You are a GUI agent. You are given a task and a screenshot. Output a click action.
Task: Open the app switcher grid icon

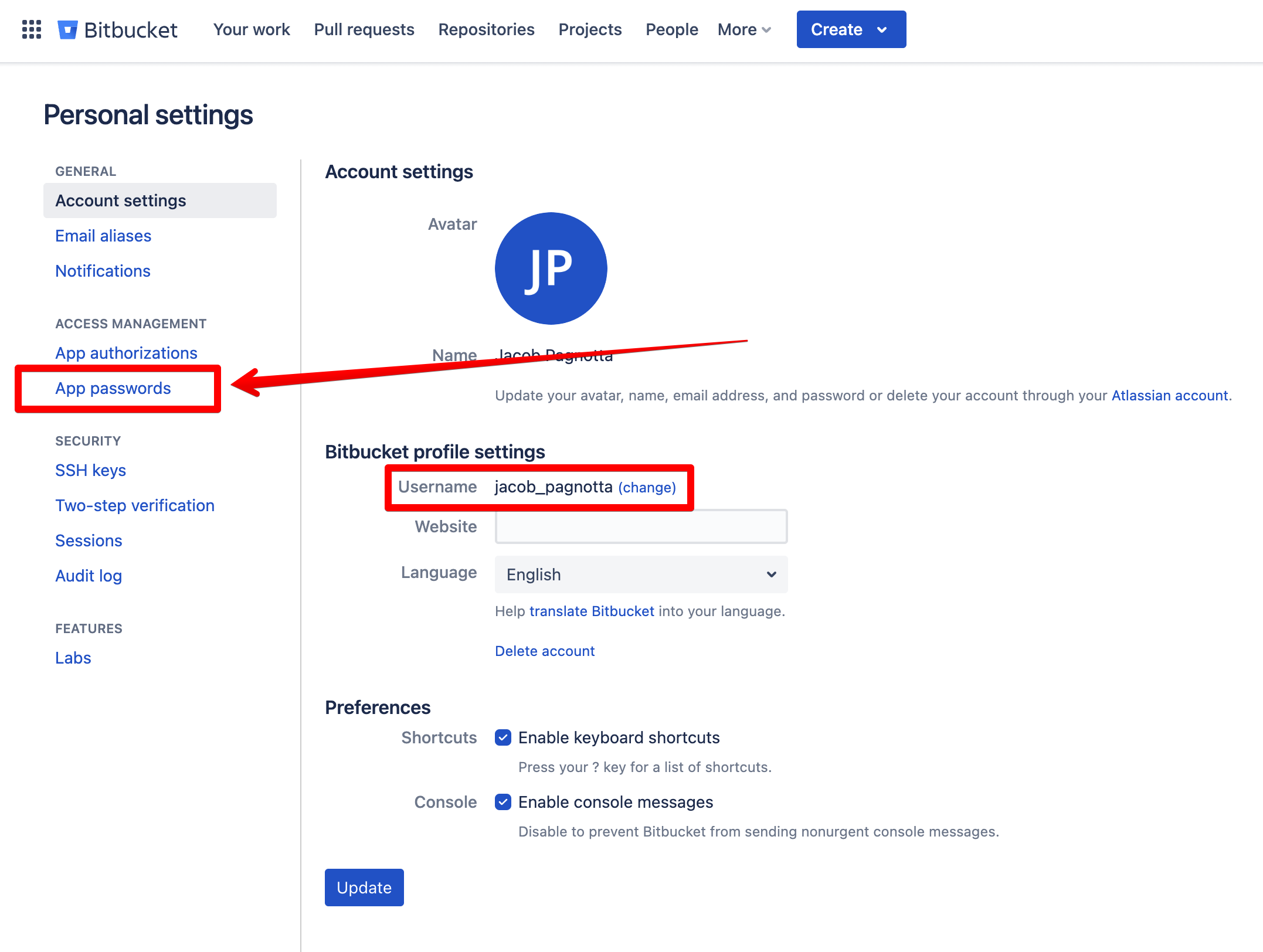pos(32,29)
